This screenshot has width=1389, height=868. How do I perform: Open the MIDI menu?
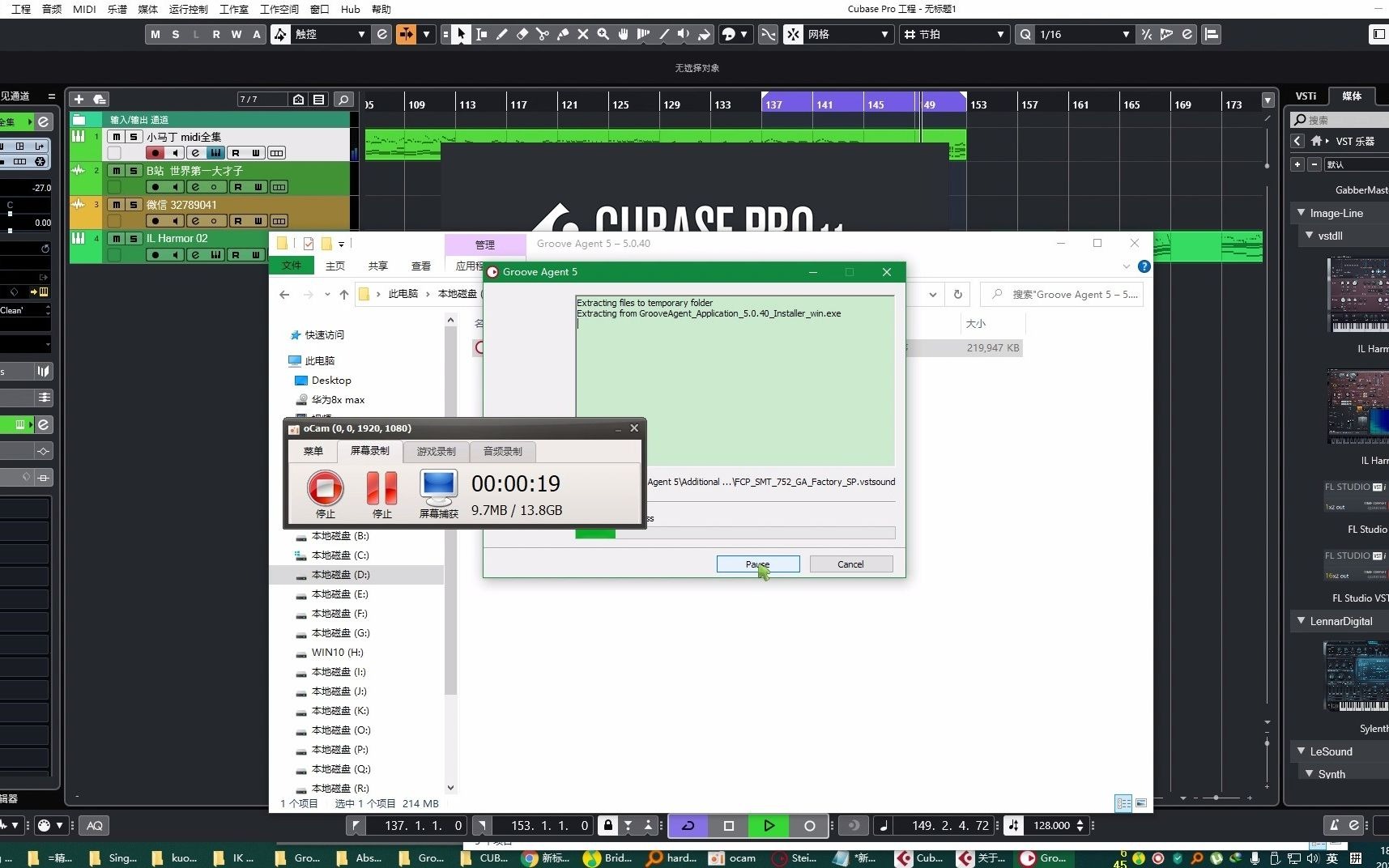point(84,9)
